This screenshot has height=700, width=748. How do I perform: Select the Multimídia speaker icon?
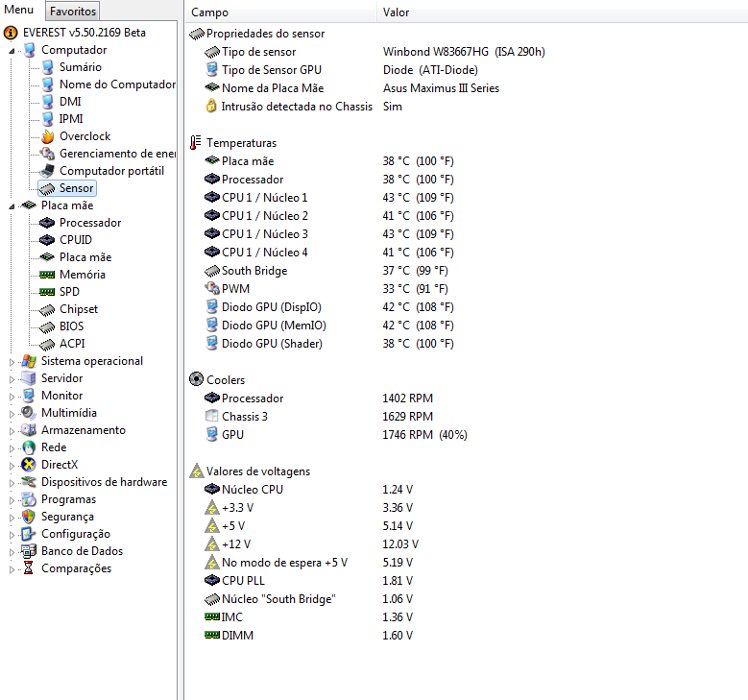tap(29, 413)
